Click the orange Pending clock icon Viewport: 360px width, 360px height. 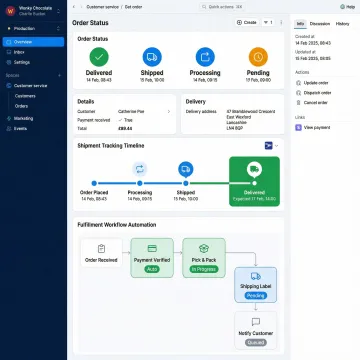click(258, 57)
